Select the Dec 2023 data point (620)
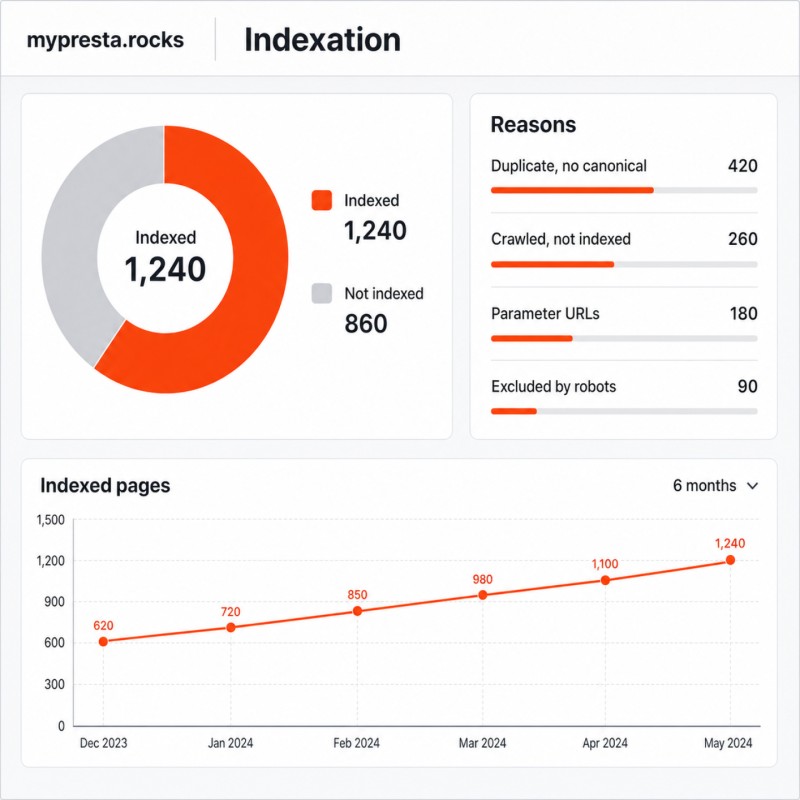The image size is (800, 800). 103,641
